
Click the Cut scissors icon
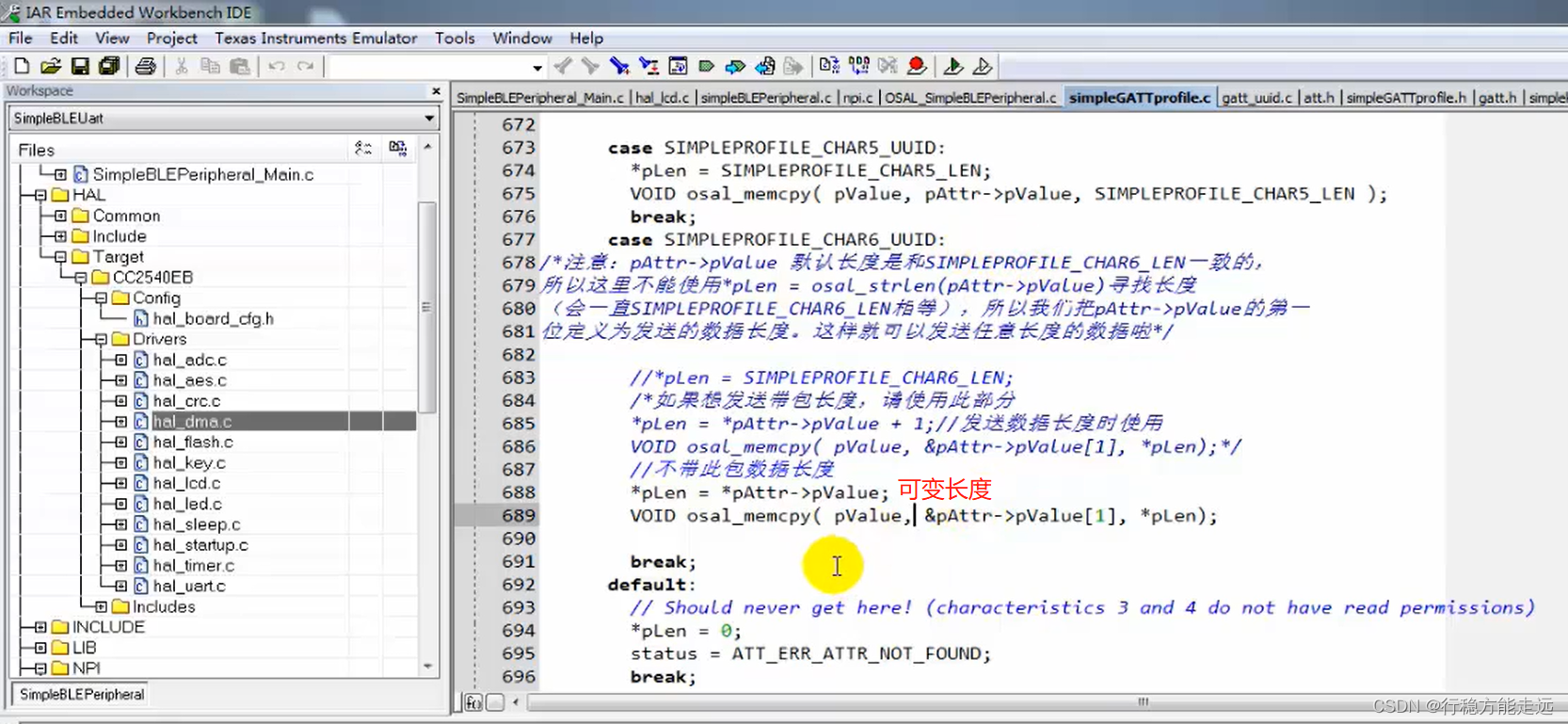click(182, 66)
